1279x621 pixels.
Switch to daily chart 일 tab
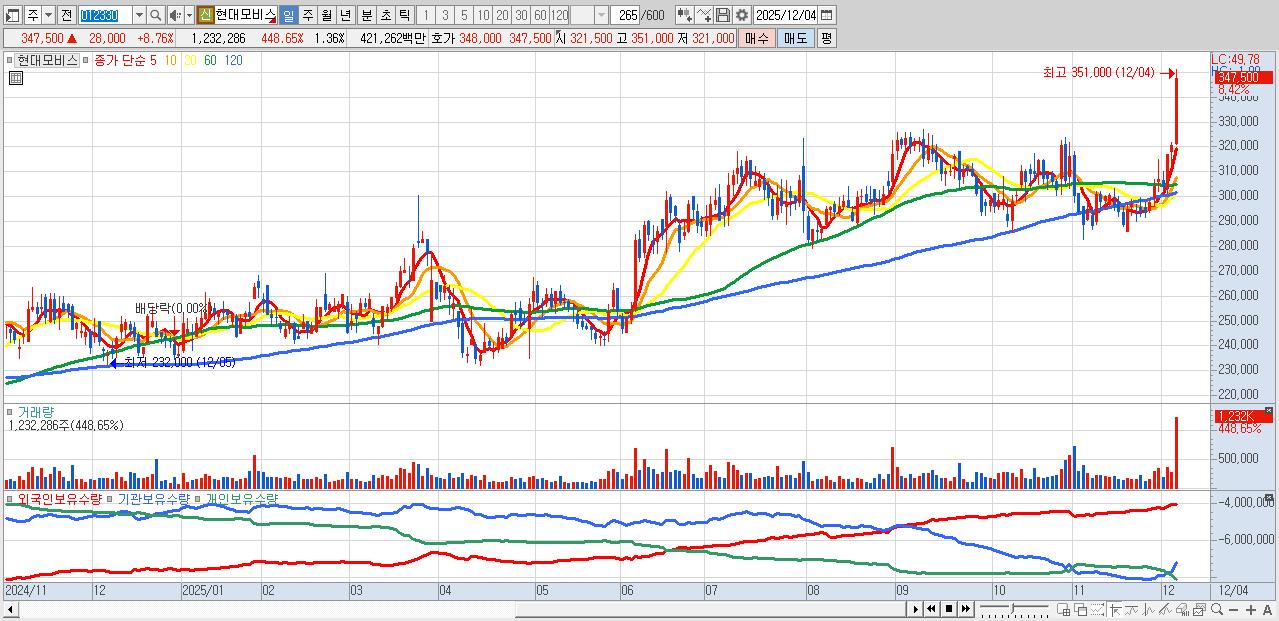pyautogui.click(x=288, y=15)
